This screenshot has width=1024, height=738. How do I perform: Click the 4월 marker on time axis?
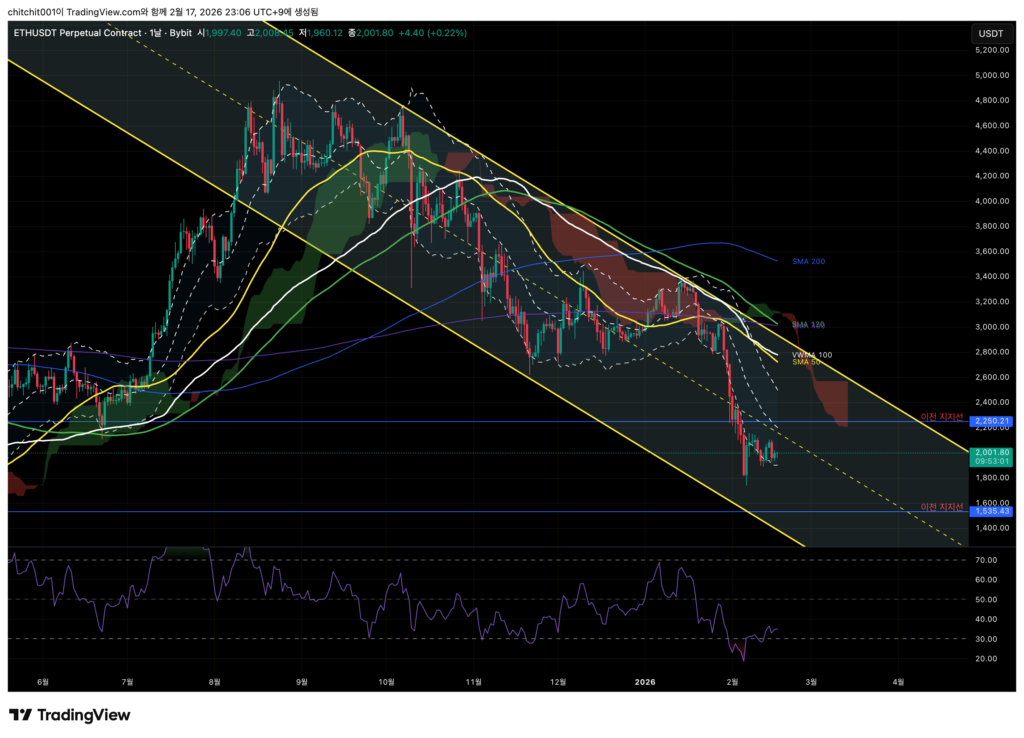click(898, 682)
